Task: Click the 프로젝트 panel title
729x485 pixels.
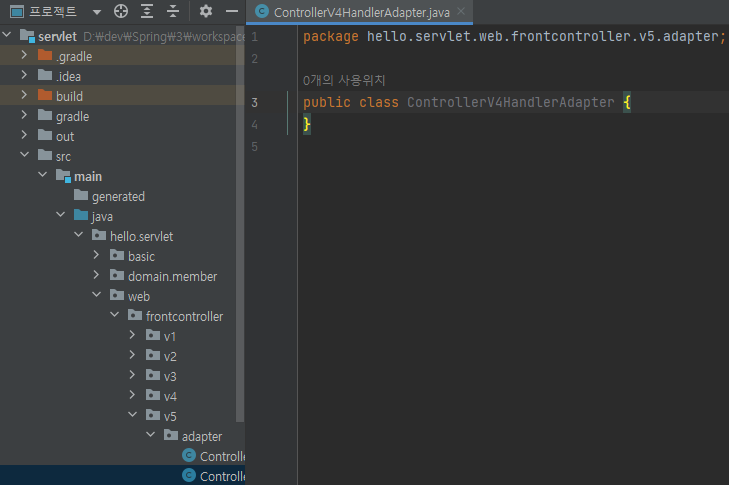Action: click(53, 12)
